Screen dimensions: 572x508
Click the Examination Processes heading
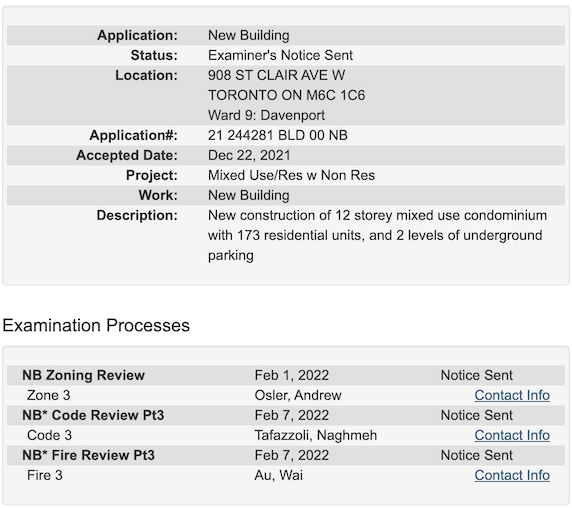(96, 325)
